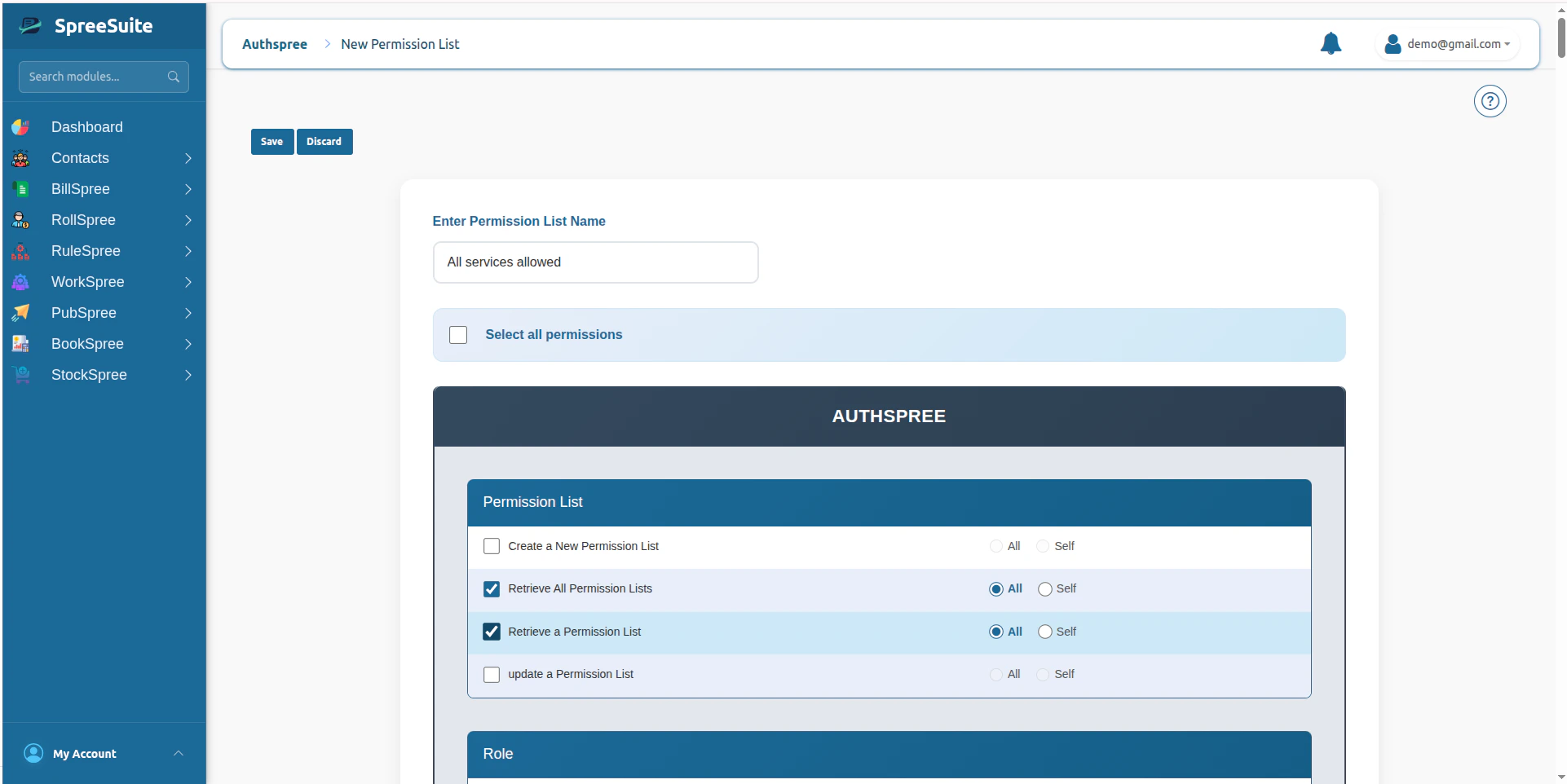Click the BillSpree invoice icon
The height and width of the screenshot is (784, 1567).
20,189
